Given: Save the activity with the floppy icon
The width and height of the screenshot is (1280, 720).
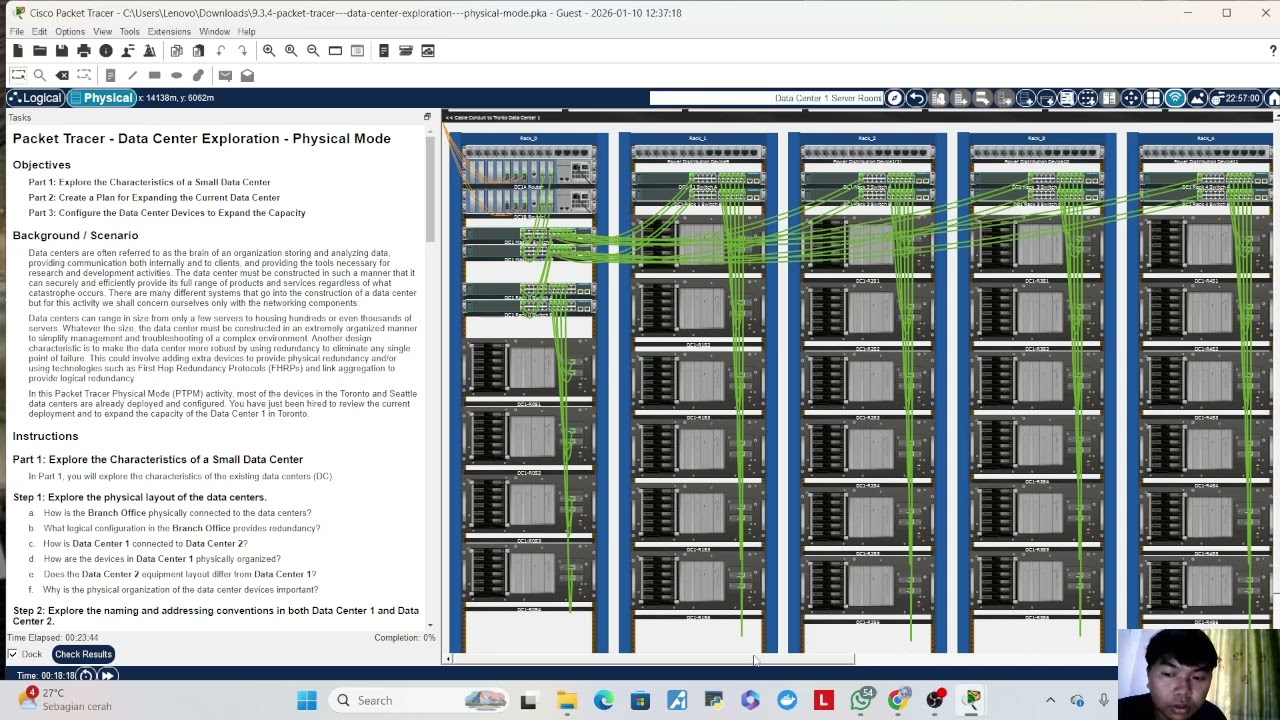Looking at the screenshot, I should click(x=61, y=51).
